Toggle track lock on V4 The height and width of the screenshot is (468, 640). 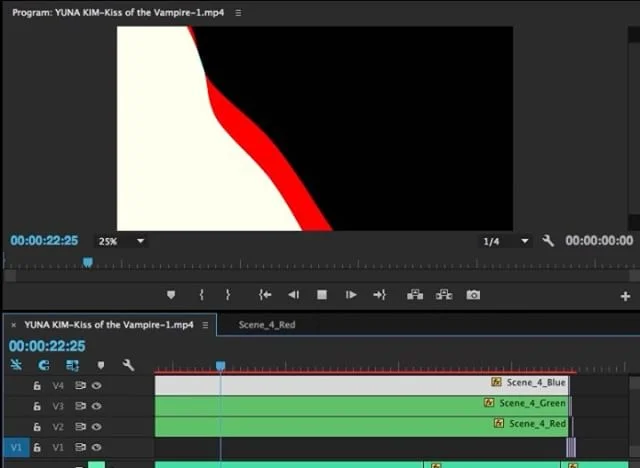(37, 386)
